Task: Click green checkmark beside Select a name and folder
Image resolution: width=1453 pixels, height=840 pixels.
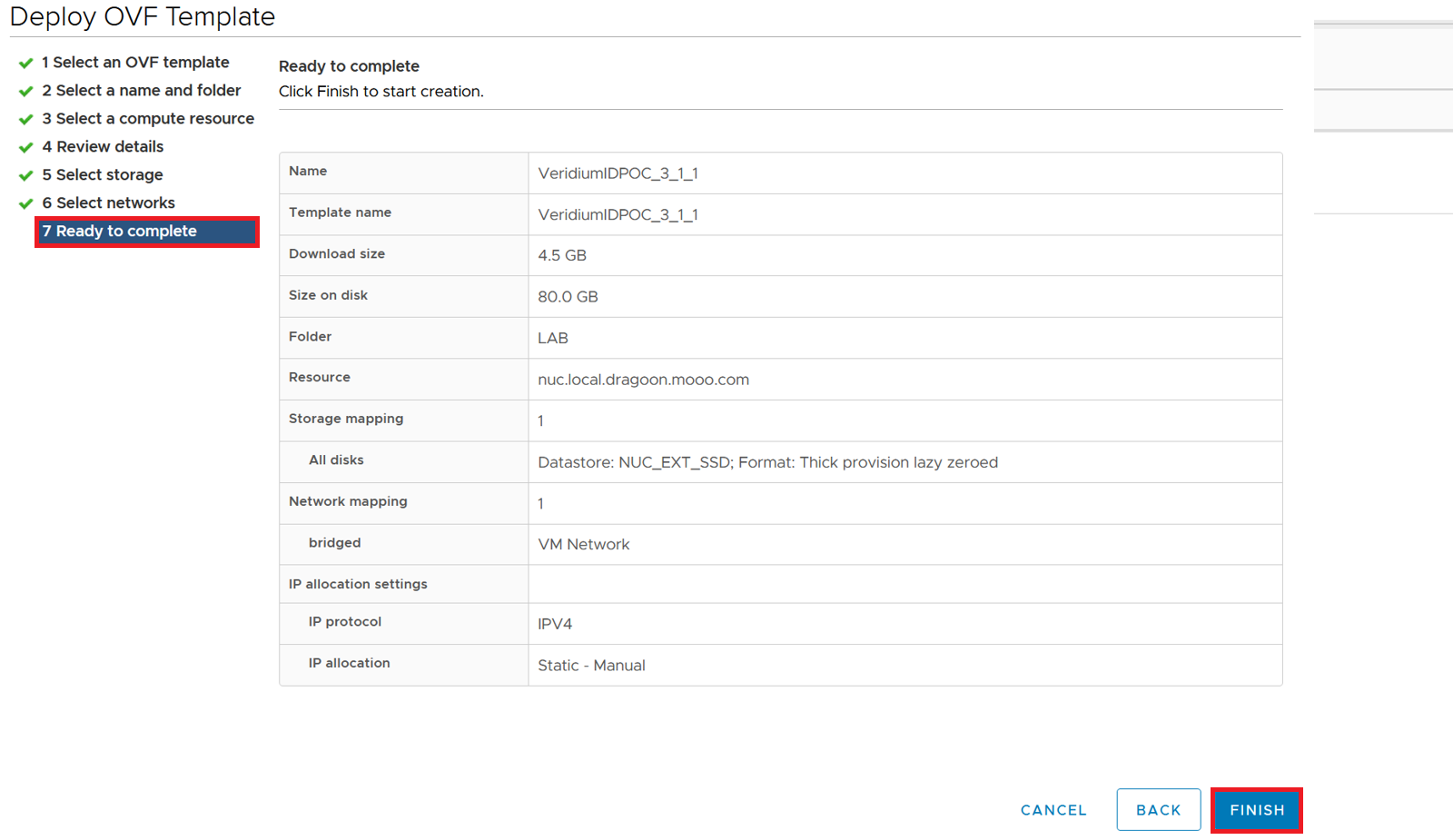Action: (26, 92)
